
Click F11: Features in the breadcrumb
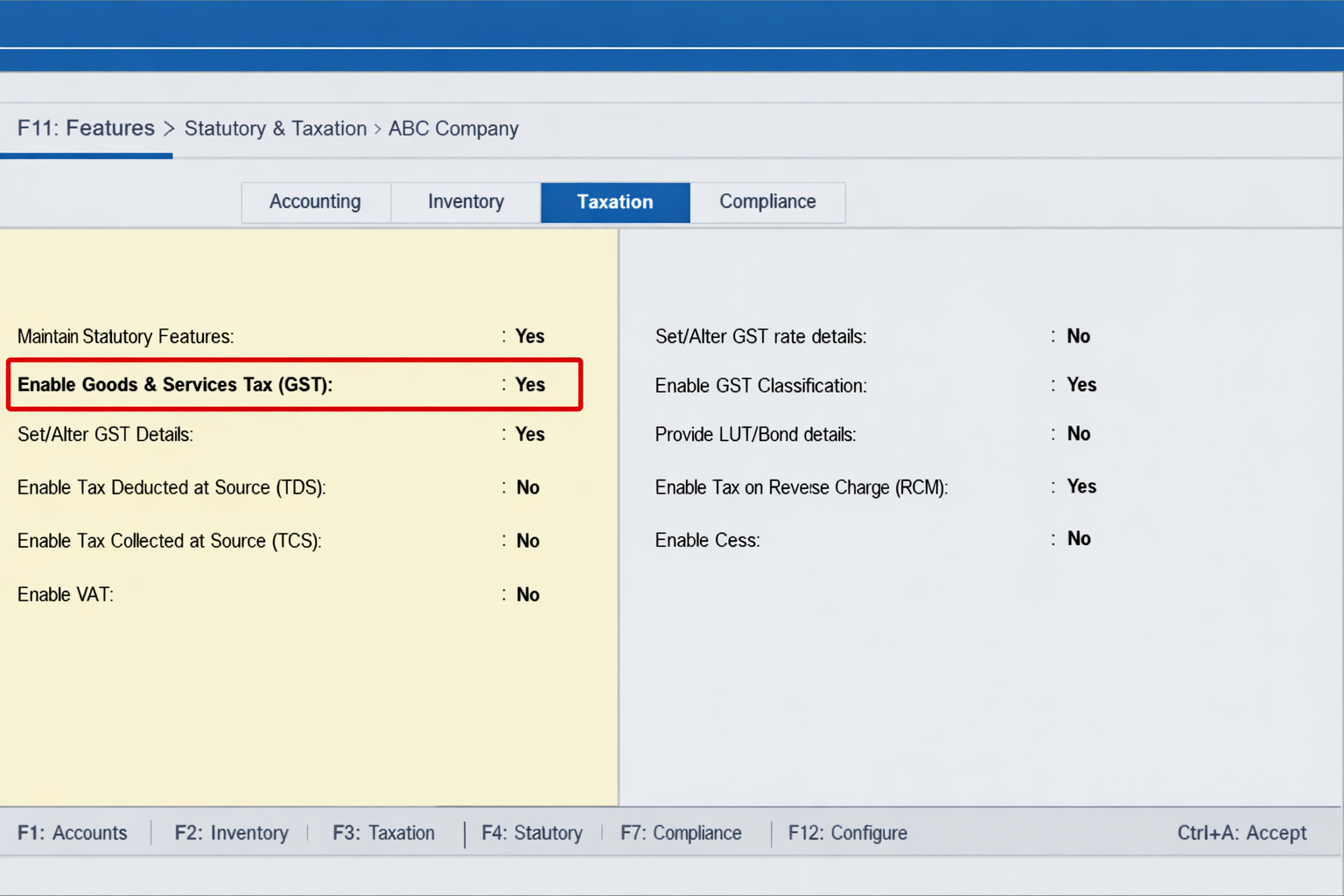pos(86,128)
